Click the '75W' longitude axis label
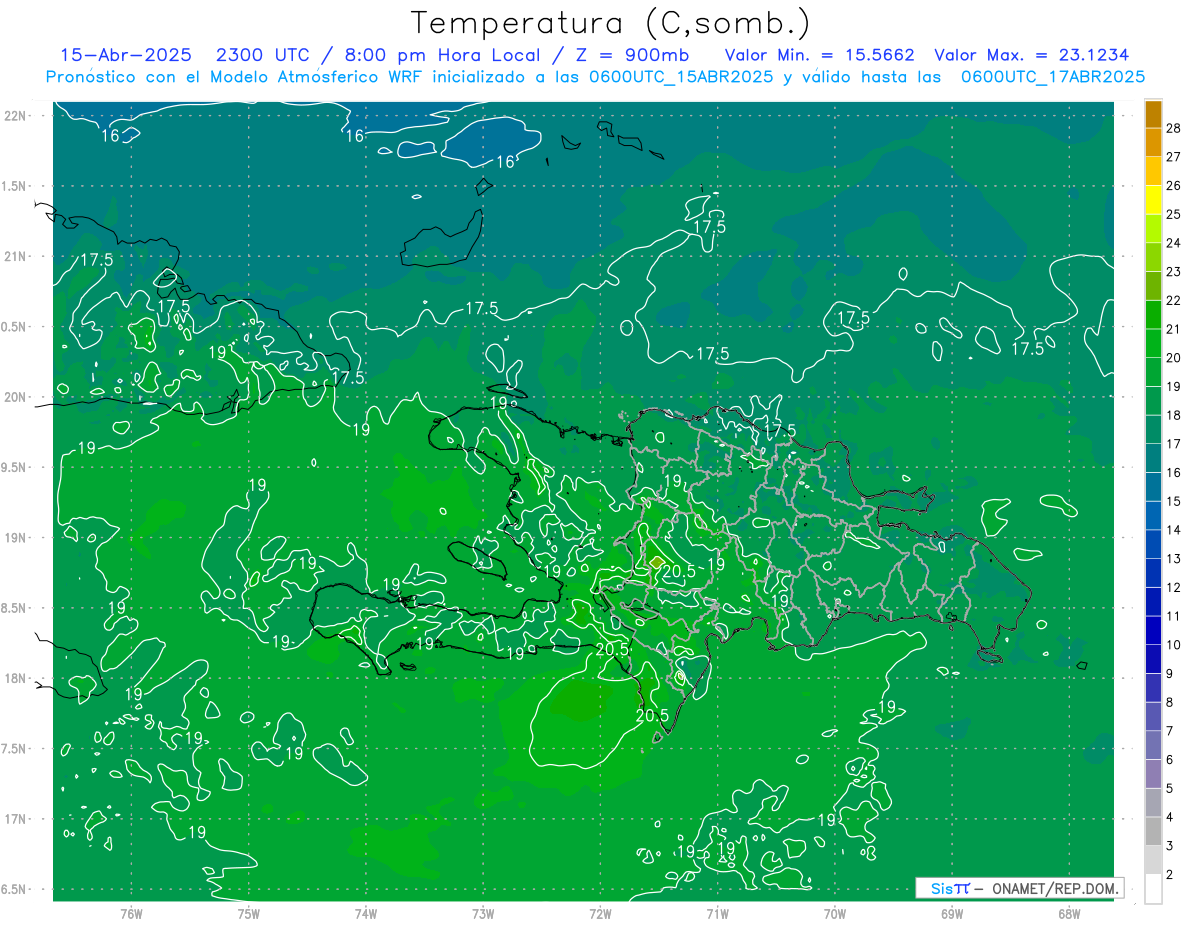The width and height of the screenshot is (1200, 927). click(x=249, y=915)
